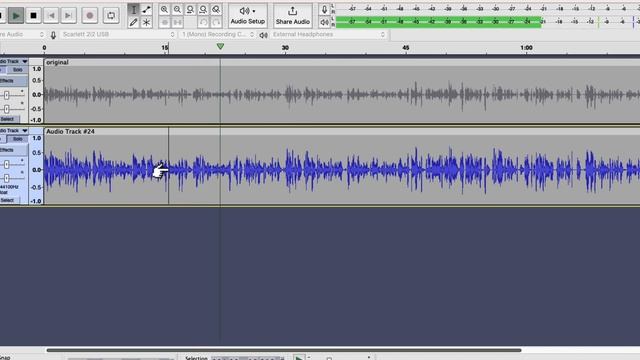Viewport: 640px width, 360px height.
Task: Click the Zoom Toggle icon
Action: [x=216, y=9]
